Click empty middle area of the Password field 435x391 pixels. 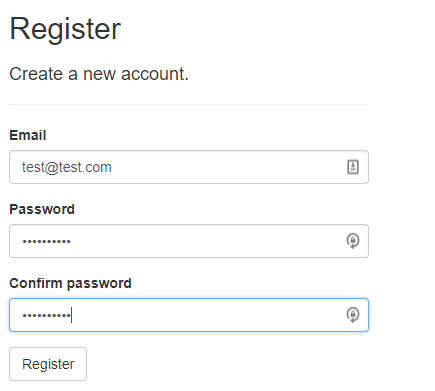coord(207,241)
